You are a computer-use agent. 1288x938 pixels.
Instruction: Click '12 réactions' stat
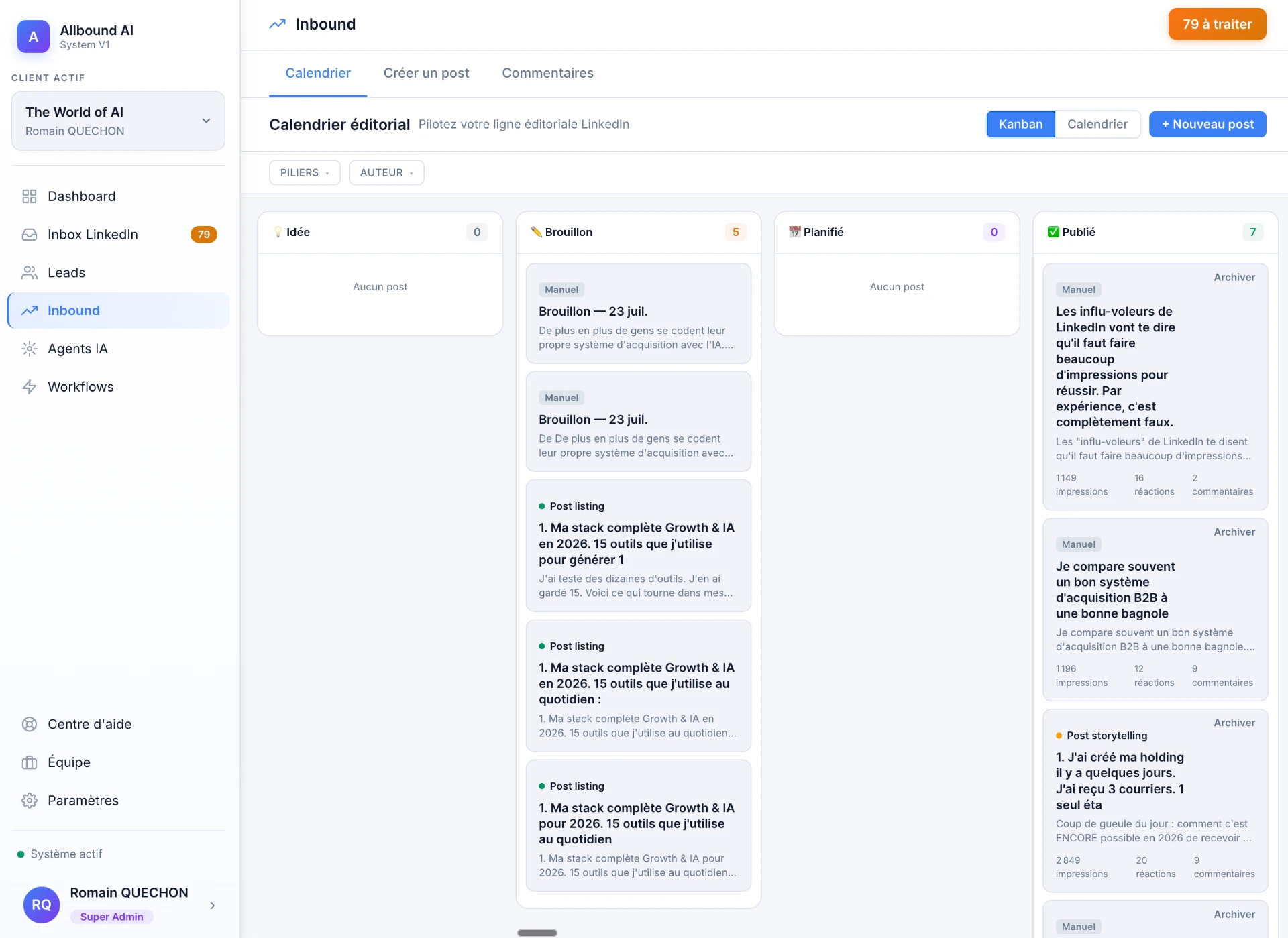[x=1154, y=676]
